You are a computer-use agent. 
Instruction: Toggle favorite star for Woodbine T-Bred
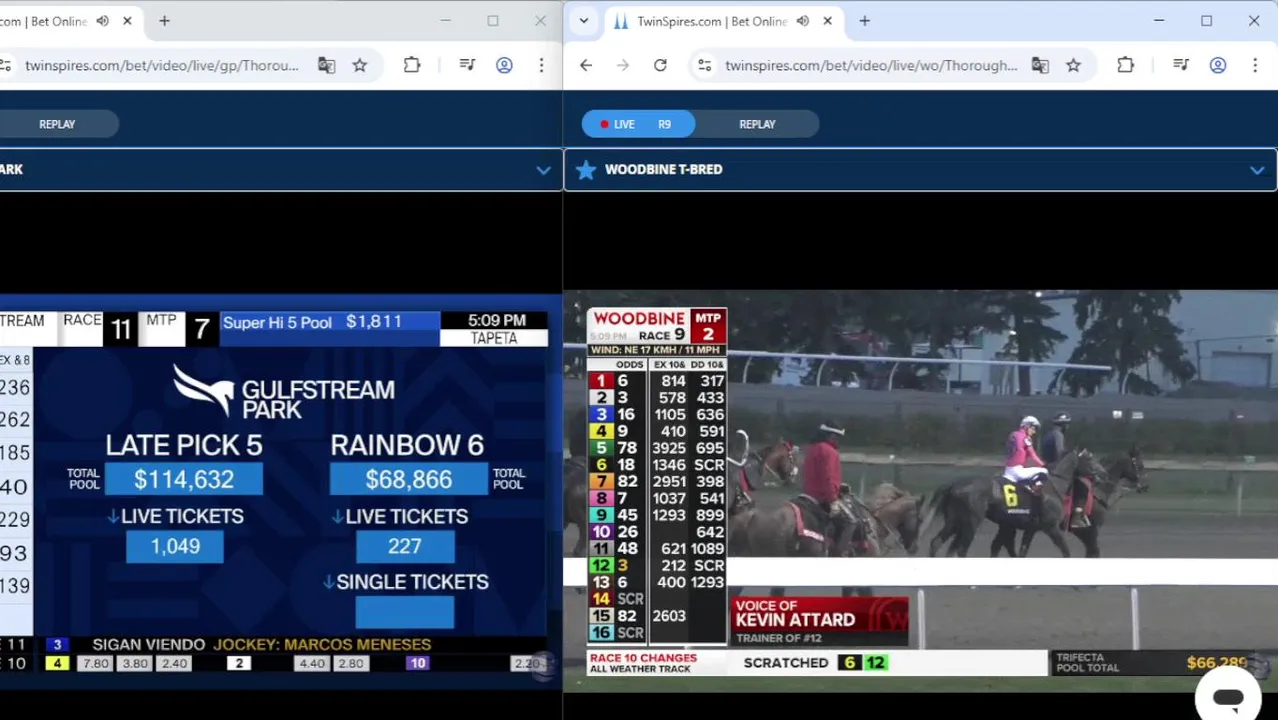pyautogui.click(x=586, y=170)
